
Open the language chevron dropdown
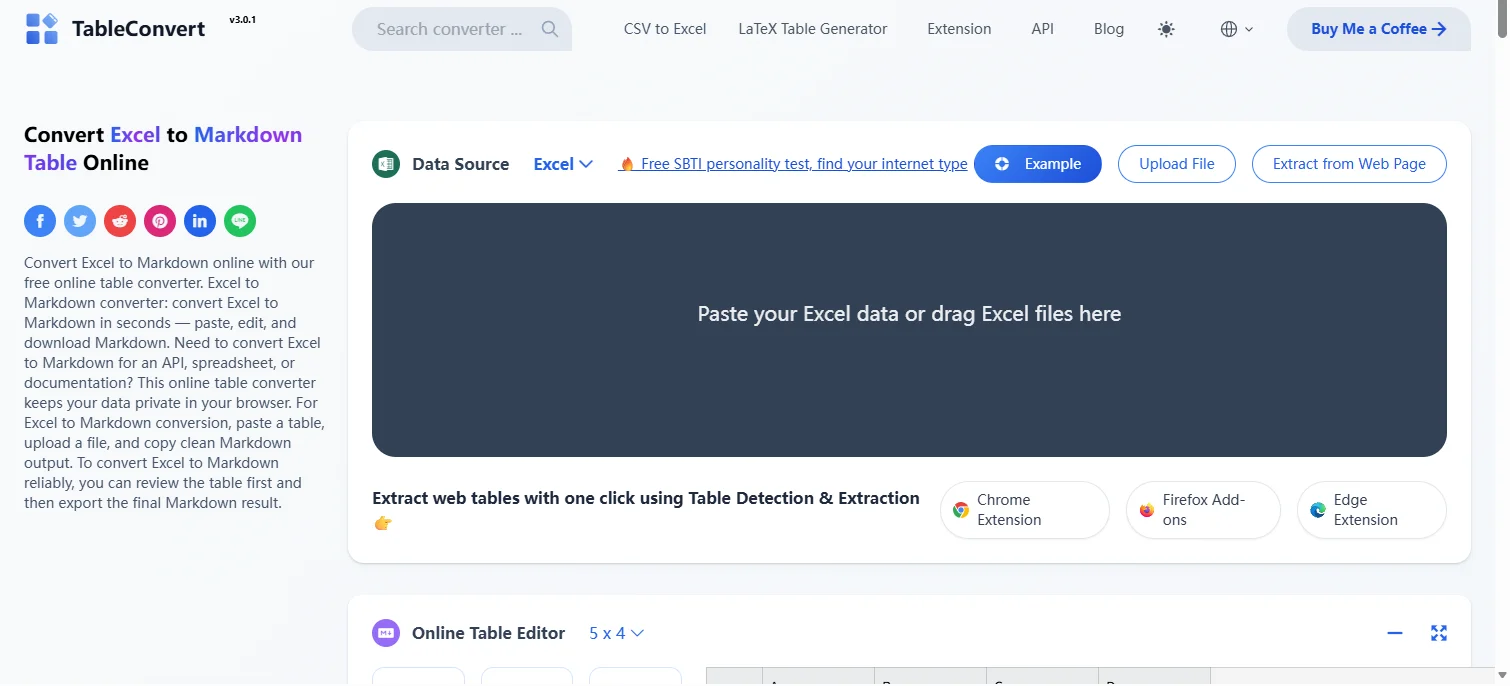click(x=1248, y=29)
